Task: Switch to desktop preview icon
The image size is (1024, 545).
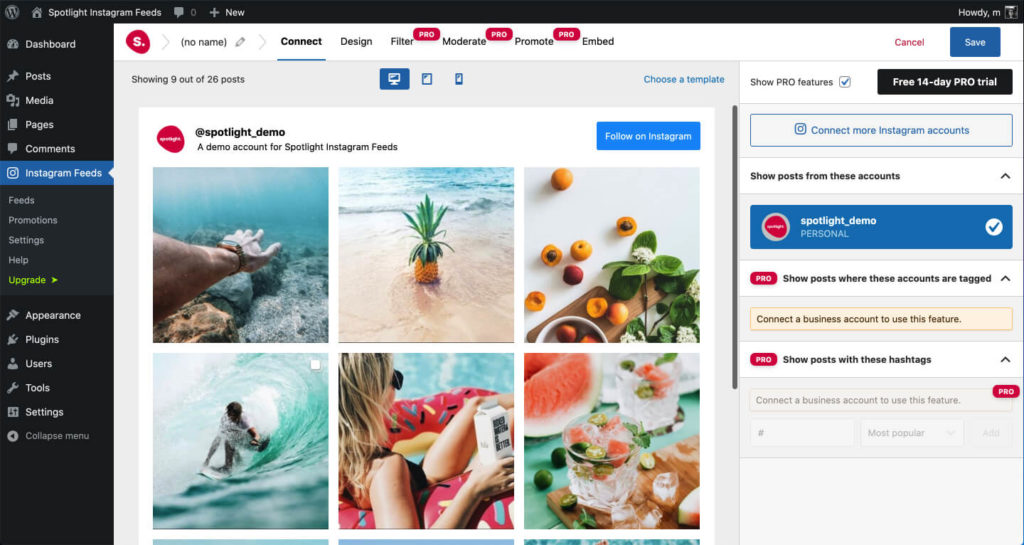Action: point(394,79)
